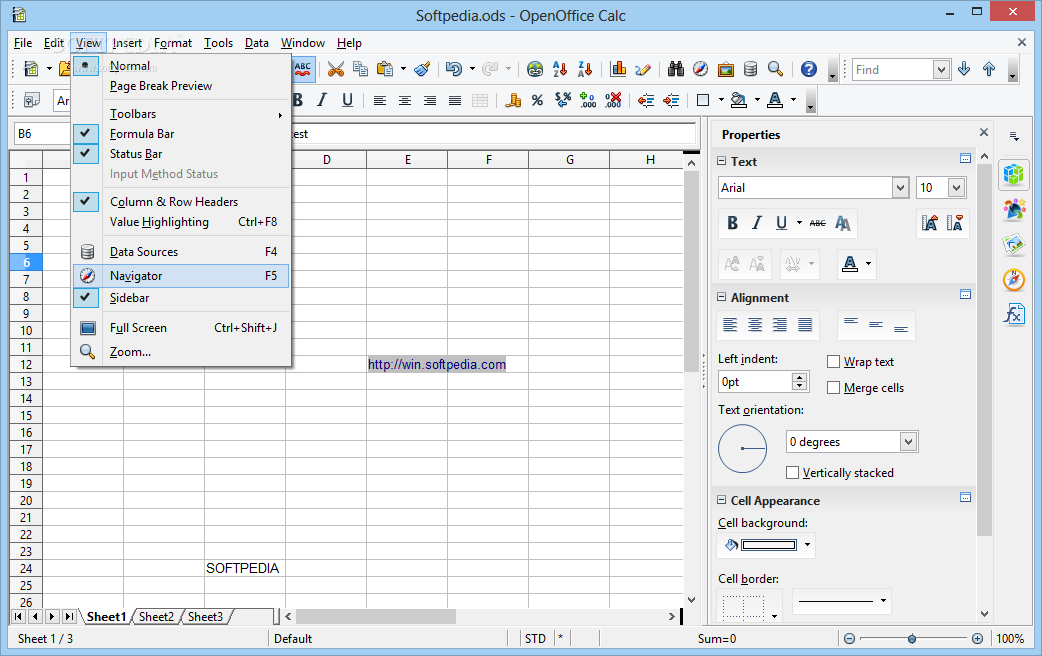The image size is (1042, 656).
Task: Open the Find toolbar dropdown arrow
Action: 941,69
